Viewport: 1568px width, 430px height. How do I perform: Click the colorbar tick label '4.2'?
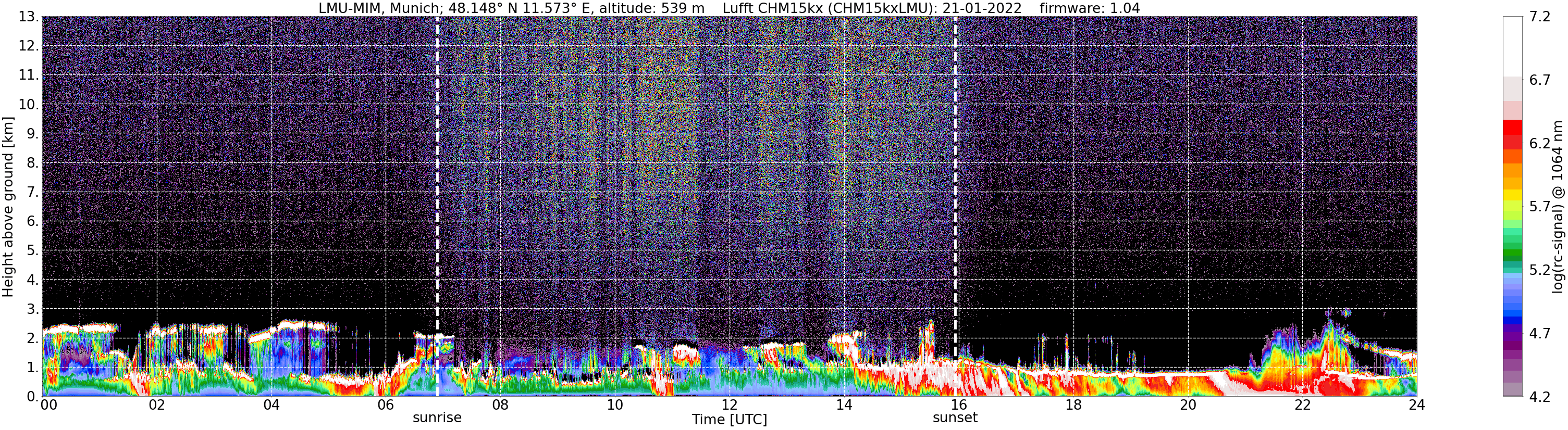tap(1540, 397)
